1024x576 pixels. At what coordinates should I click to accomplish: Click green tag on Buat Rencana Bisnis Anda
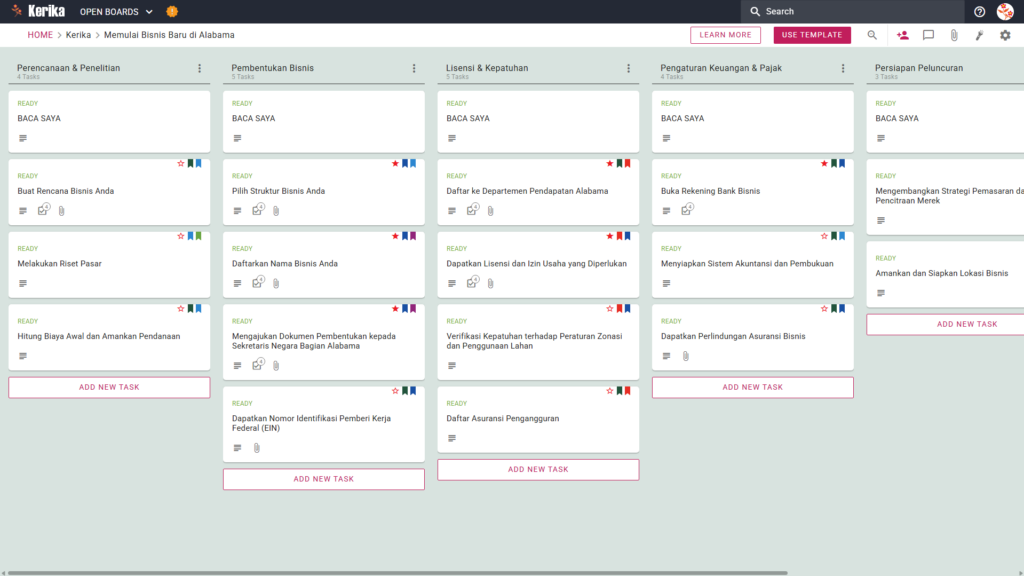[191, 163]
